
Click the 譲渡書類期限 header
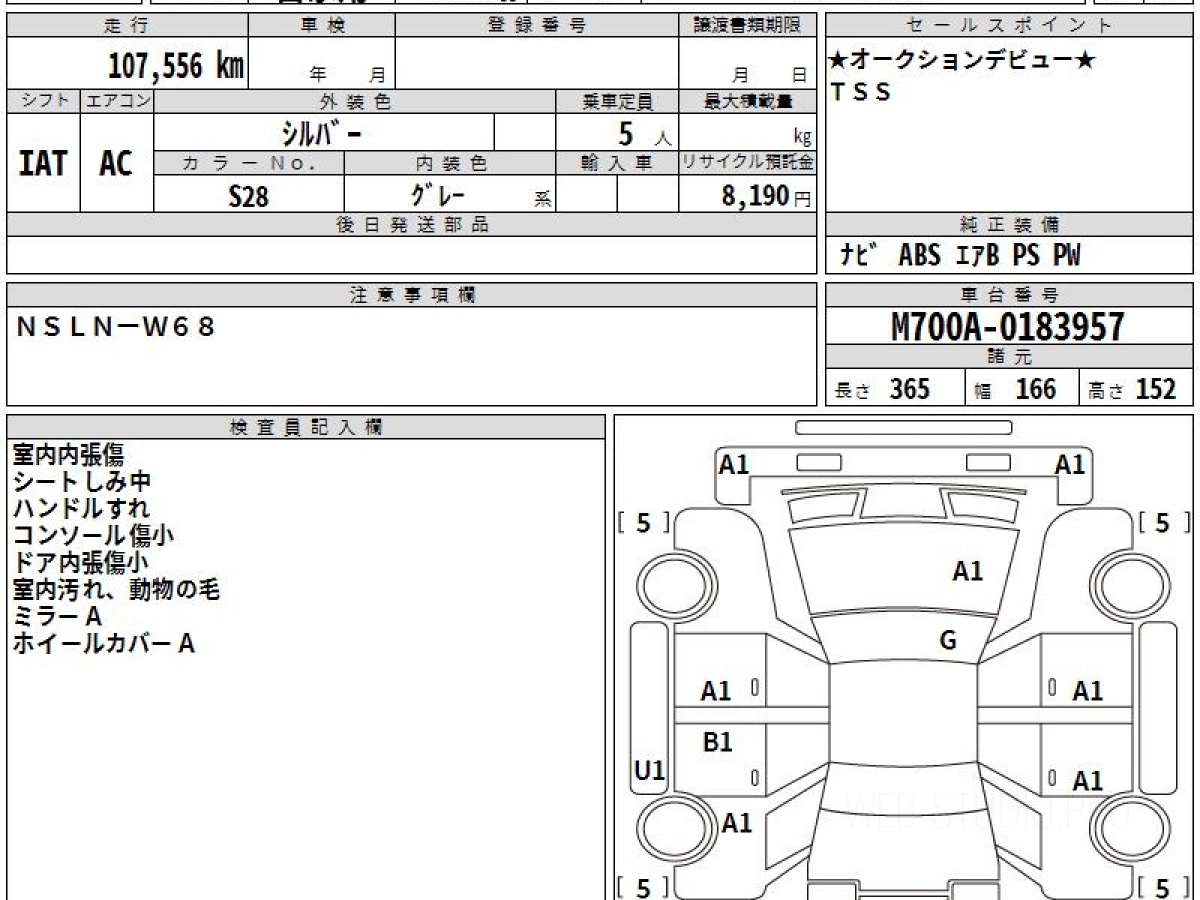747,26
